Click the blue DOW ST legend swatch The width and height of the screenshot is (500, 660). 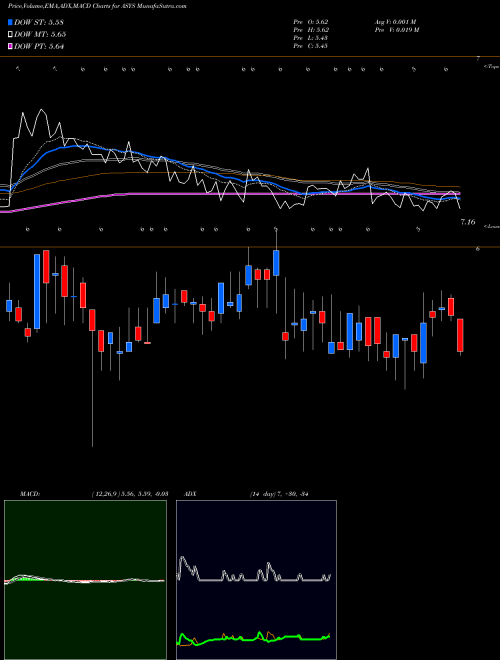(x=10, y=23)
